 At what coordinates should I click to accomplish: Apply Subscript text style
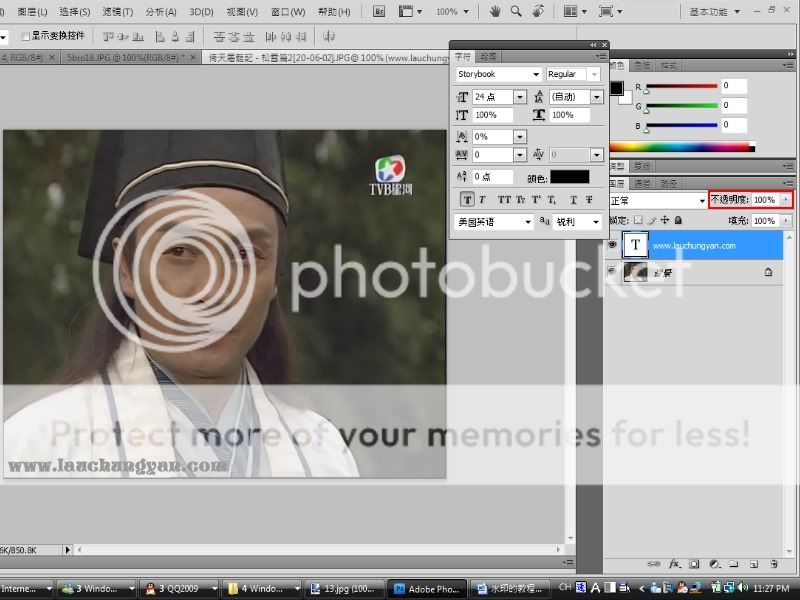552,199
